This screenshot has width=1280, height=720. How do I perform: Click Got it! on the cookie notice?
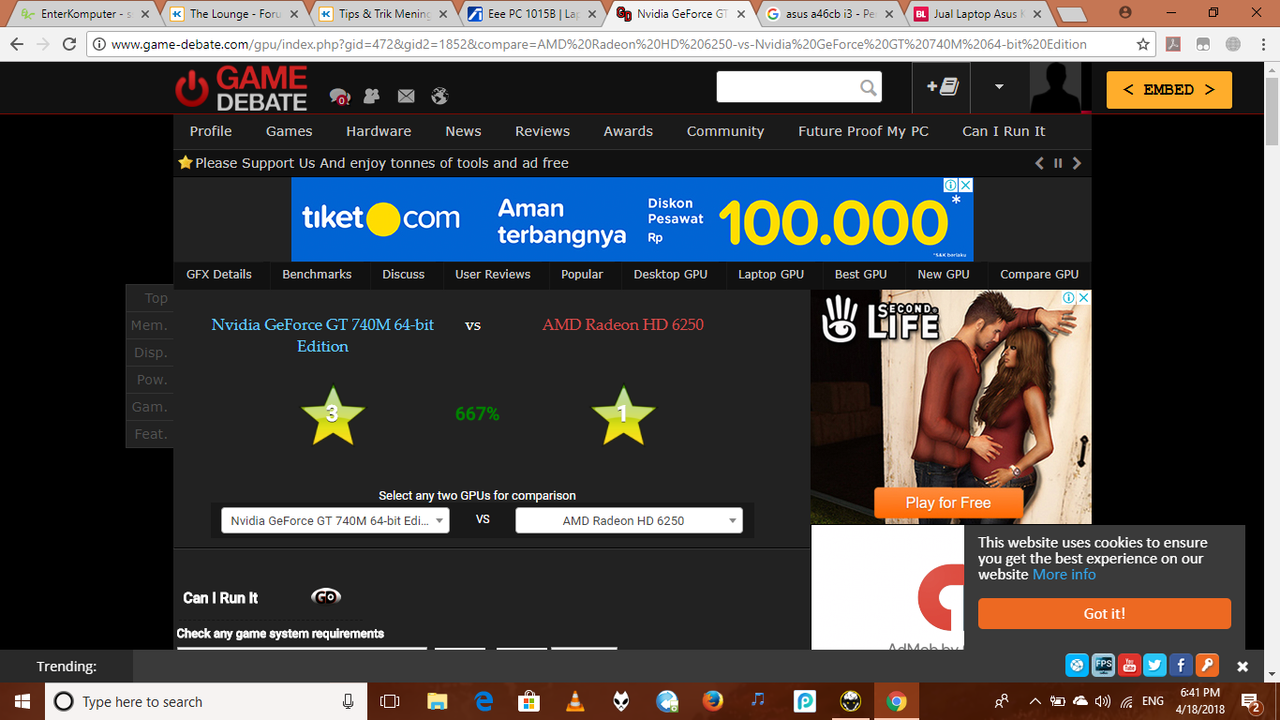click(1104, 613)
